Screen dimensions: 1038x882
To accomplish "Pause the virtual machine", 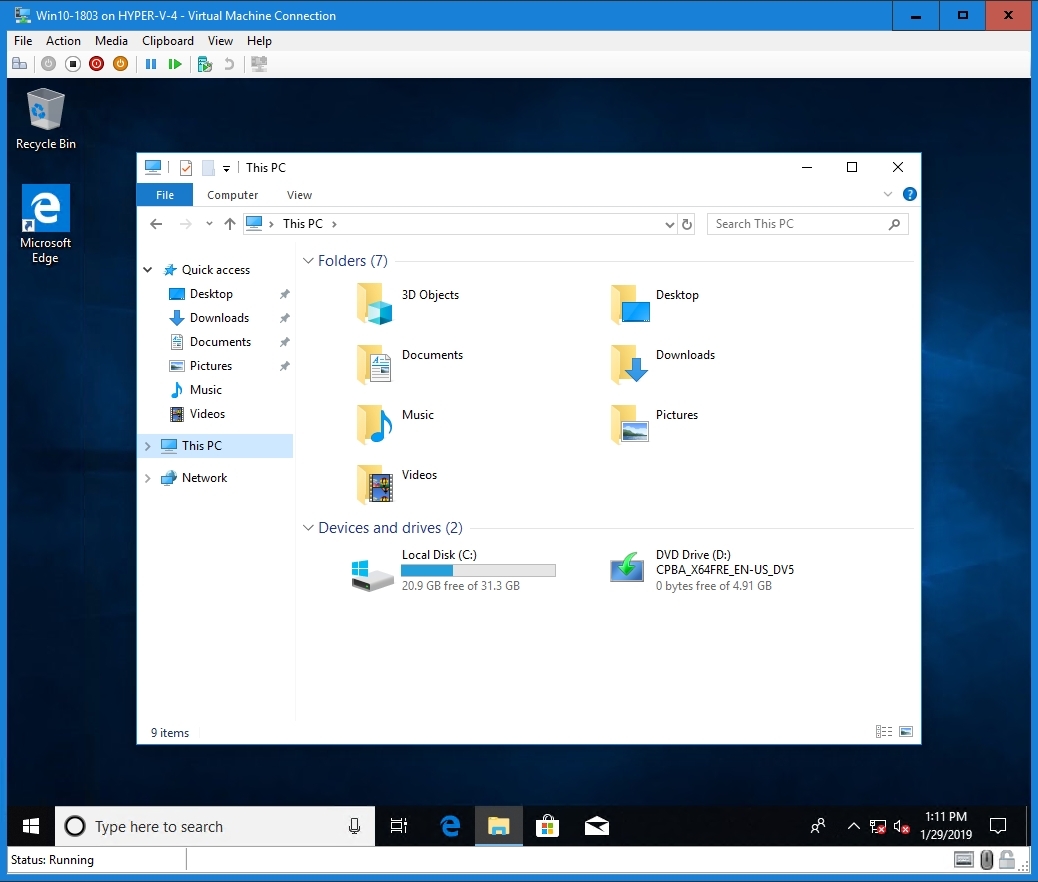I will [151, 63].
